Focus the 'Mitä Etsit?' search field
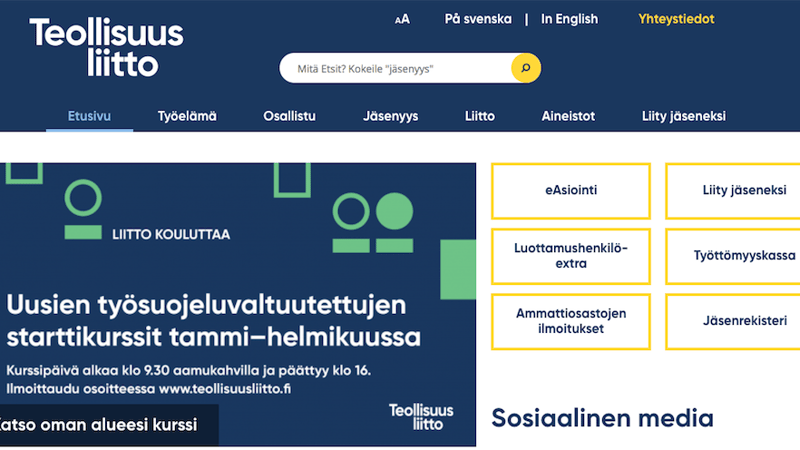 tap(396, 68)
